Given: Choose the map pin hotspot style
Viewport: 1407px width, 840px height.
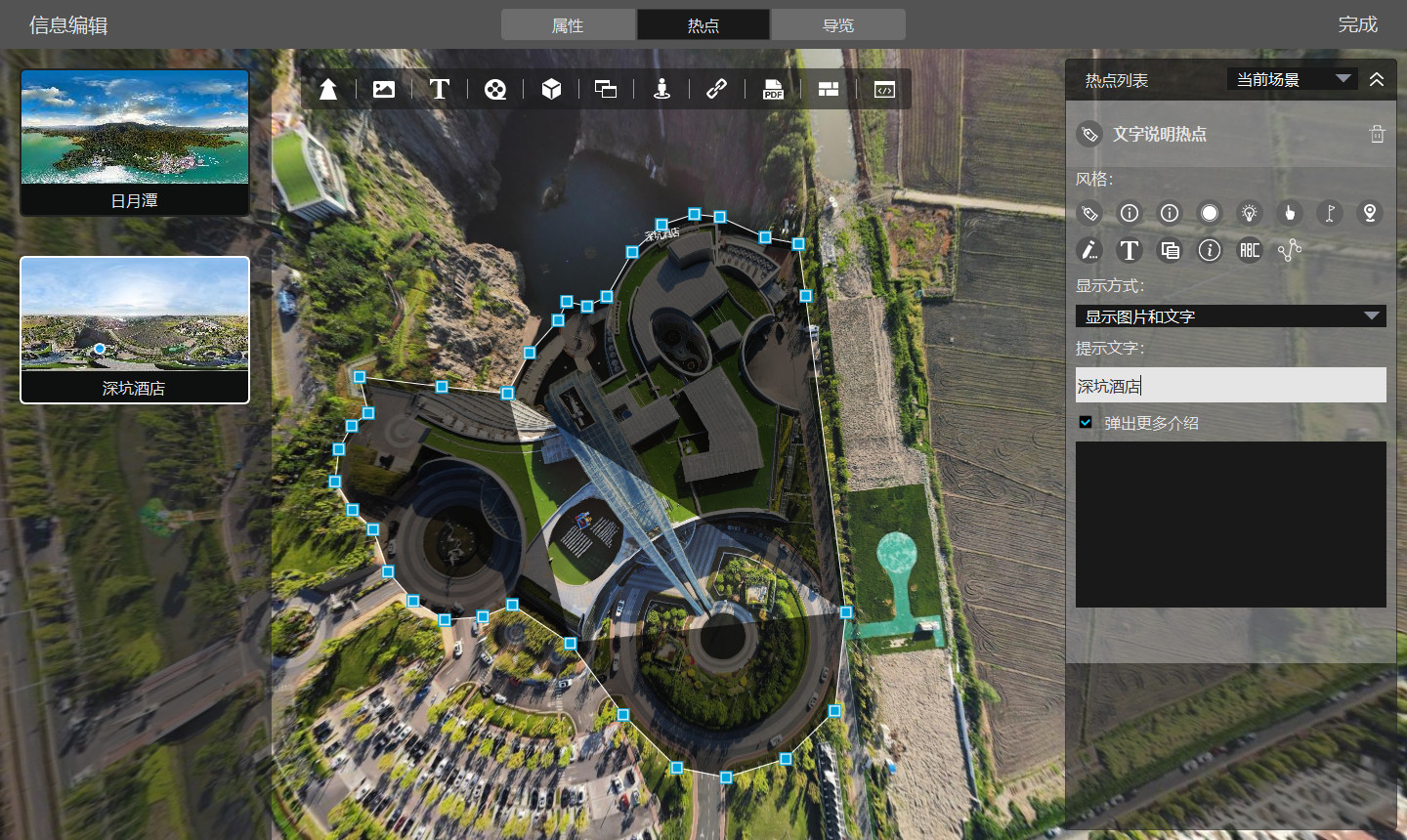Looking at the screenshot, I should point(1369,213).
